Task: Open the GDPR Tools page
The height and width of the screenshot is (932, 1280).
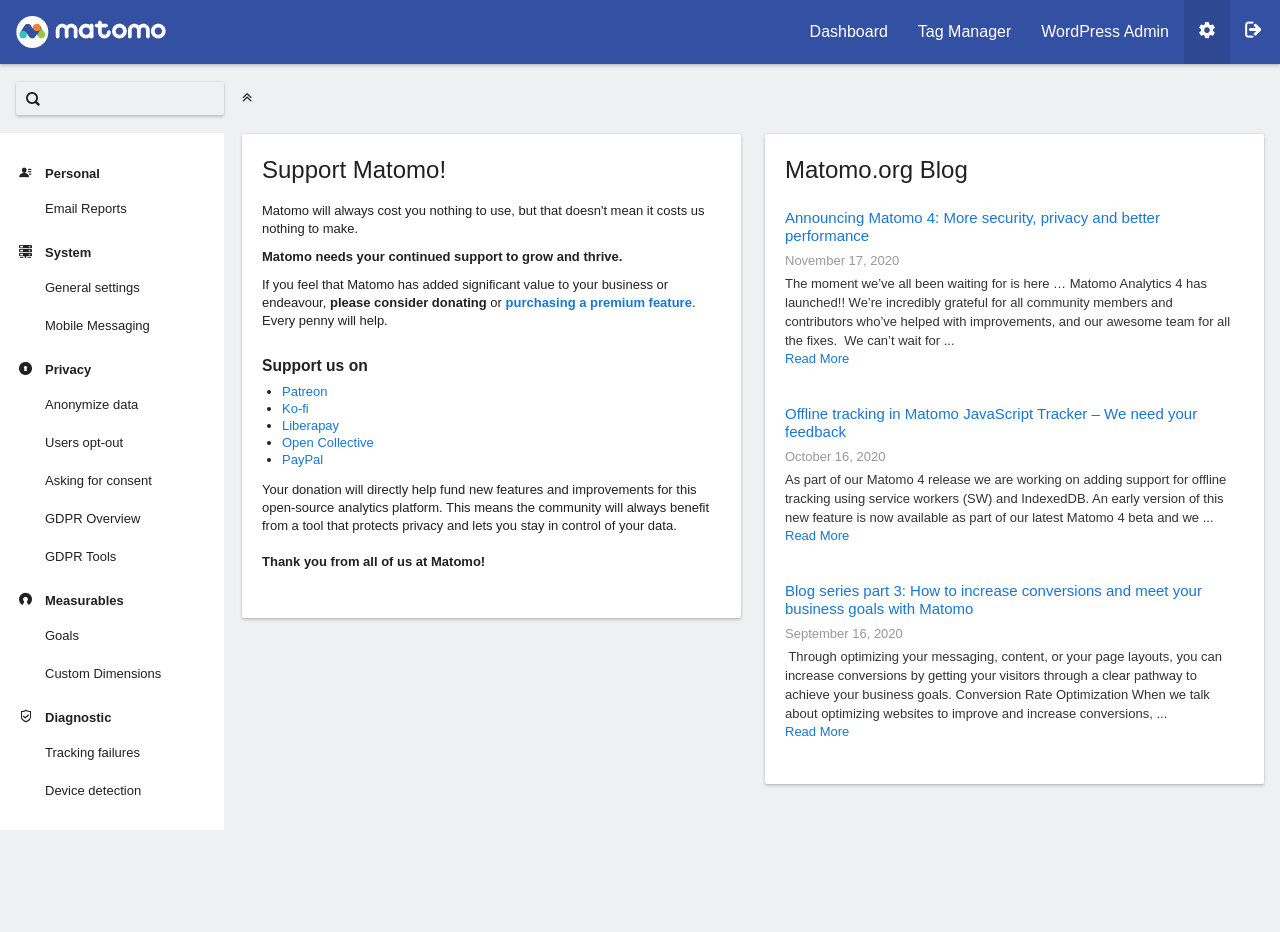Action: pyautogui.click(x=80, y=557)
